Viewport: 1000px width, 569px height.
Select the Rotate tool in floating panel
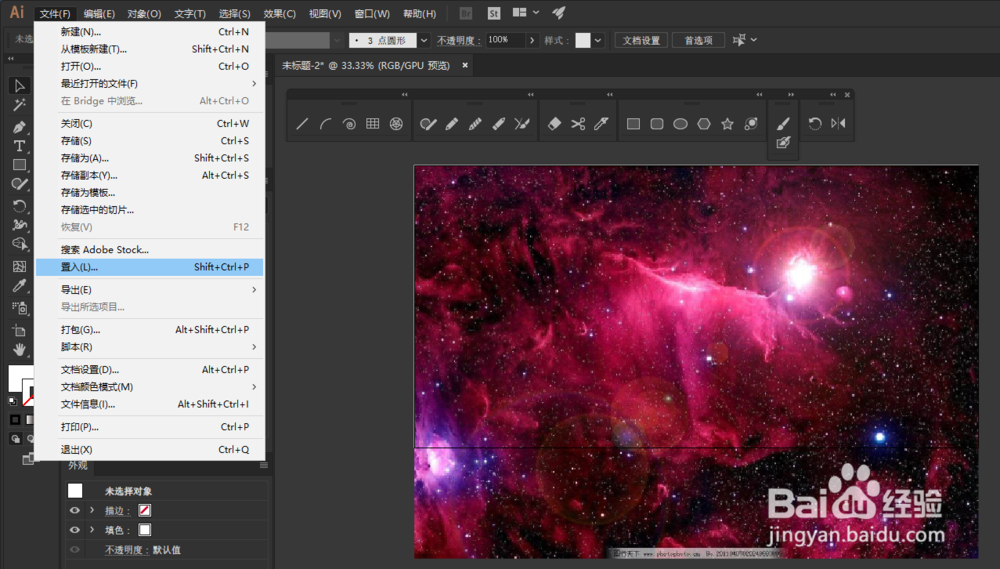point(814,124)
